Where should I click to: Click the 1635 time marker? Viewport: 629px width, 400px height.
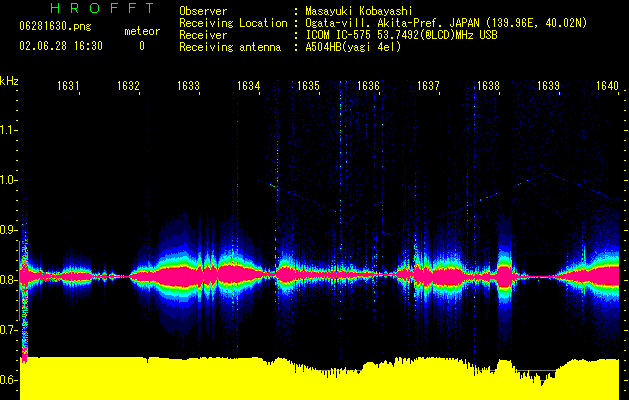pyautogui.click(x=308, y=85)
